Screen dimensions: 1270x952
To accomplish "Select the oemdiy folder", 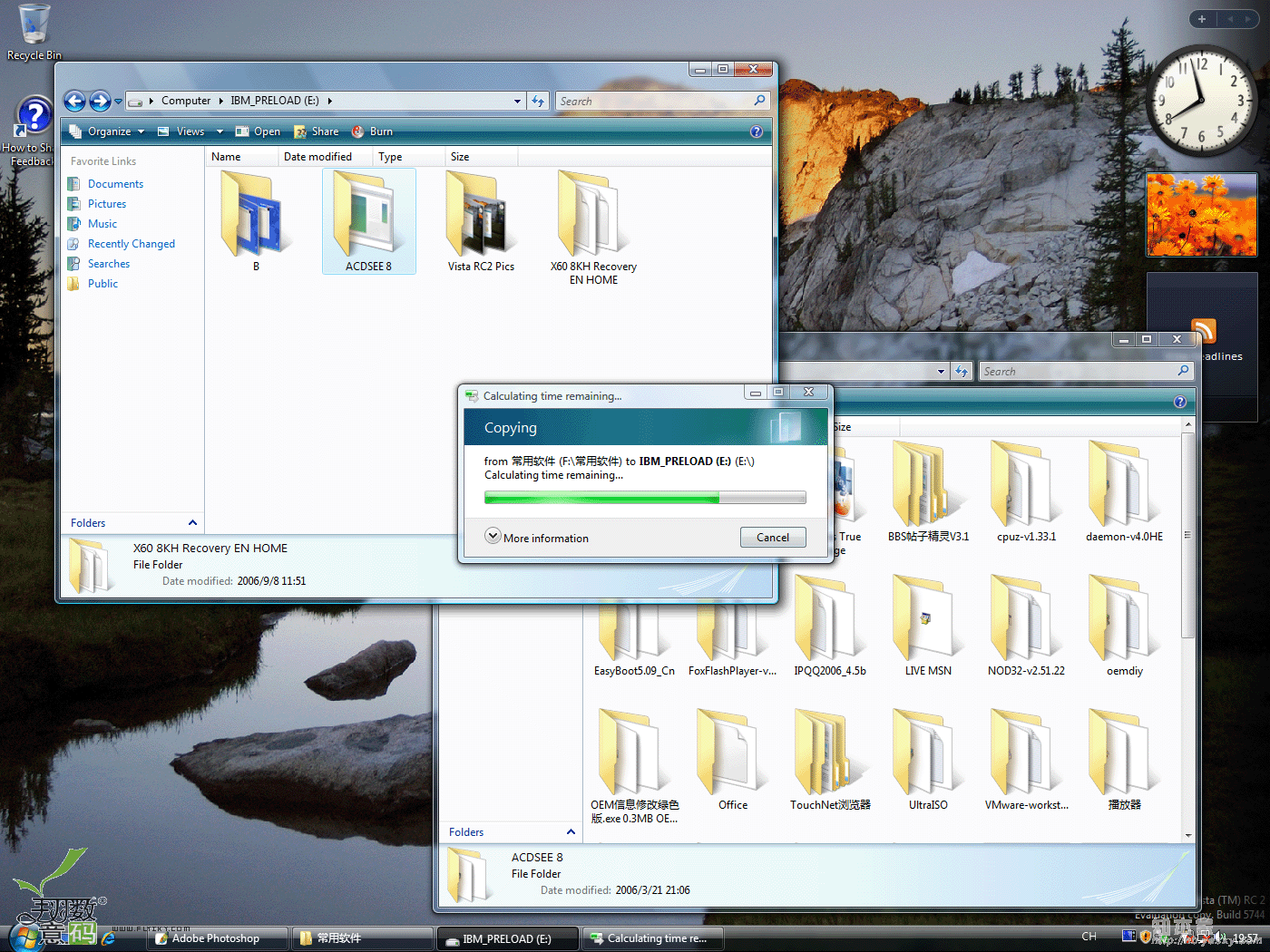I will tap(1124, 626).
